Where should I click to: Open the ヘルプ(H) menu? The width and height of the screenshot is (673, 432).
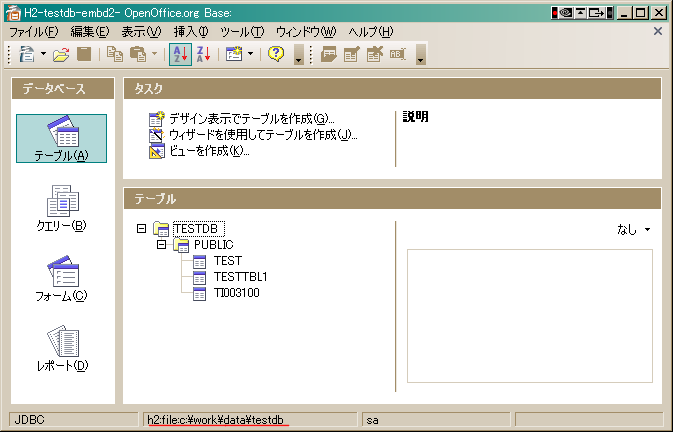(371, 32)
